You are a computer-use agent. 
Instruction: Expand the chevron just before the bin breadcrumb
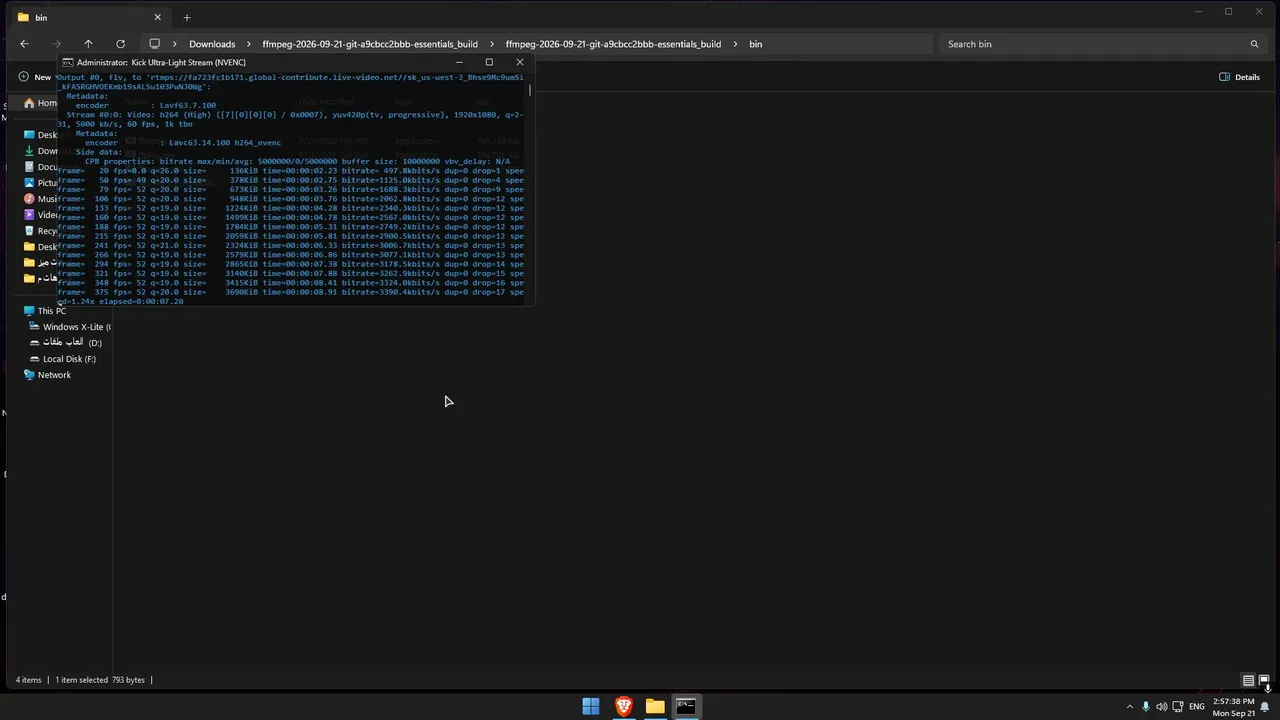(x=735, y=44)
